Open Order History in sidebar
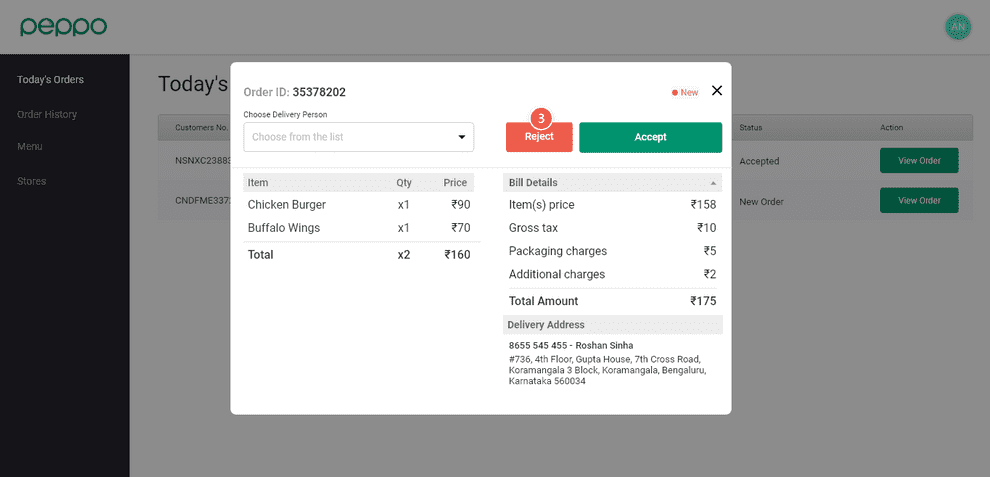The height and width of the screenshot is (477, 990). (47, 114)
